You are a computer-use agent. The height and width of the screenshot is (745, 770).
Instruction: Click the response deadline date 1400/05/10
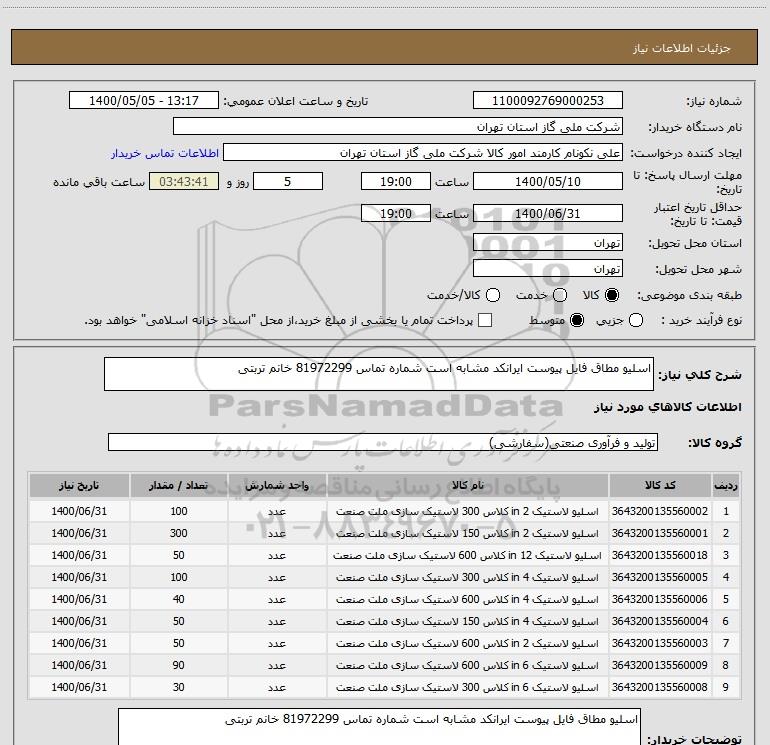coord(548,181)
